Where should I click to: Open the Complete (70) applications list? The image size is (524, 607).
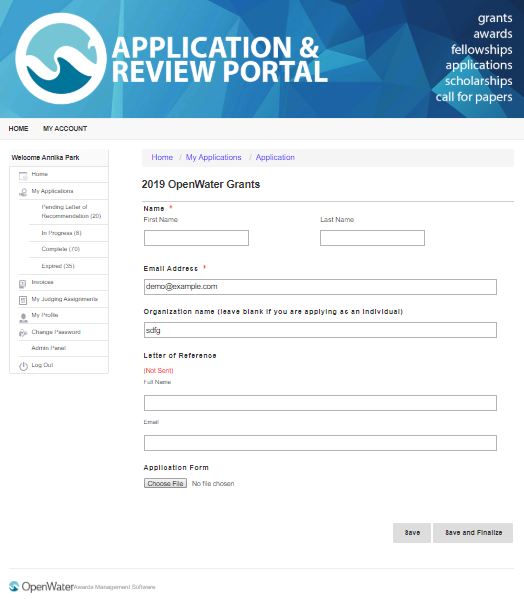tap(61, 249)
